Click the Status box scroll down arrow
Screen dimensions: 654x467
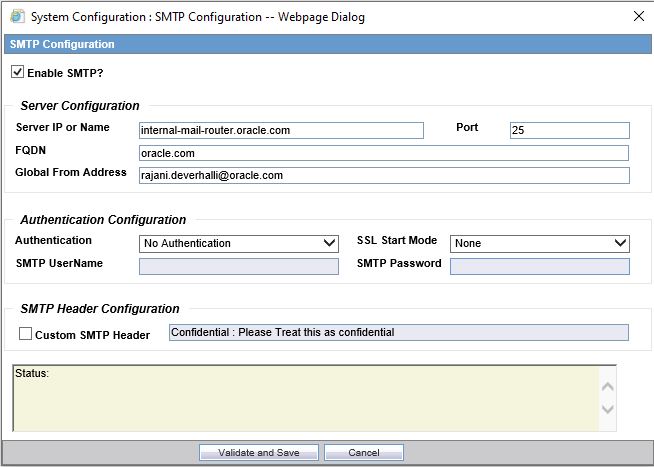[x=608, y=409]
